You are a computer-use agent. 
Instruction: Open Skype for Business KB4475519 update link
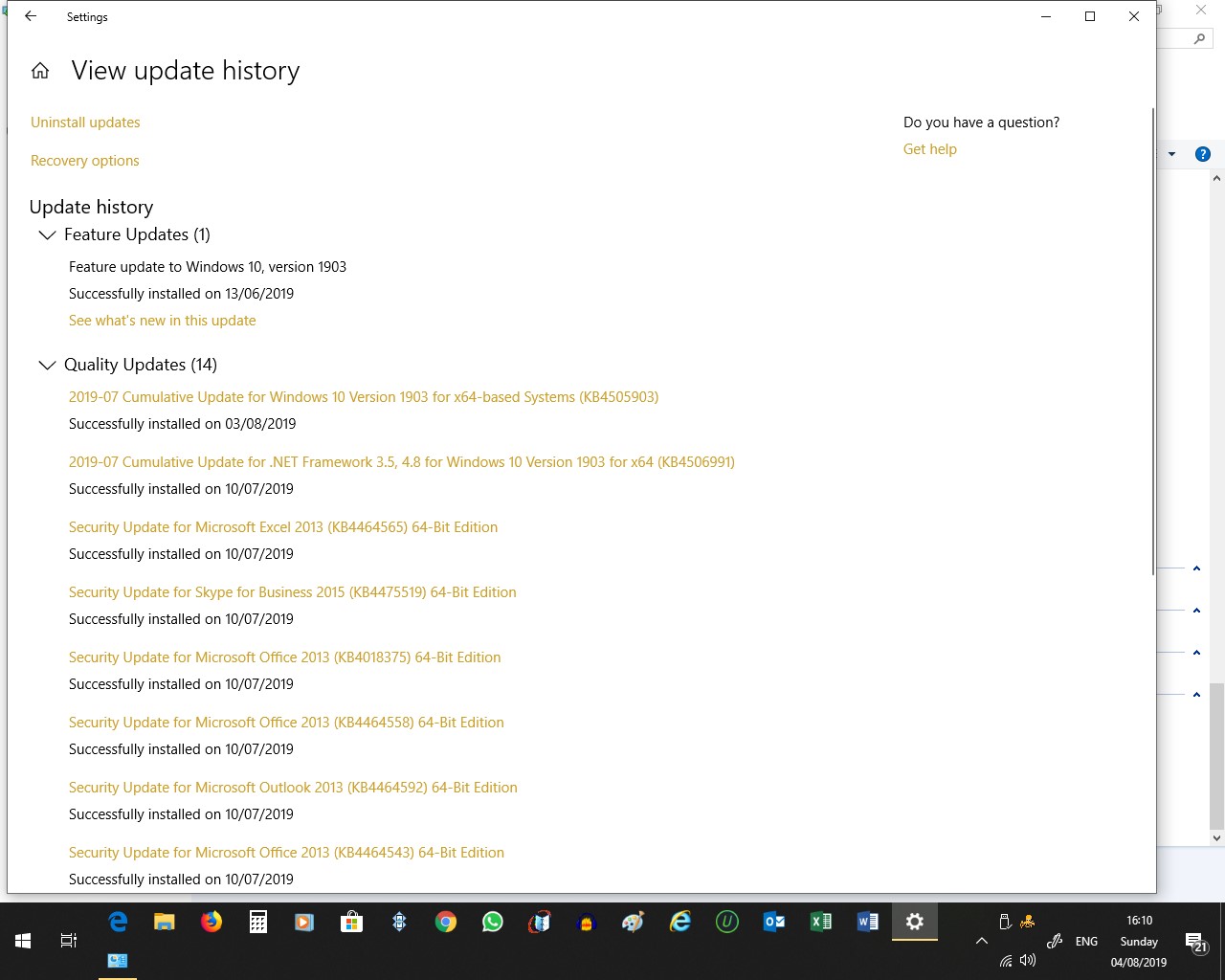(x=293, y=592)
